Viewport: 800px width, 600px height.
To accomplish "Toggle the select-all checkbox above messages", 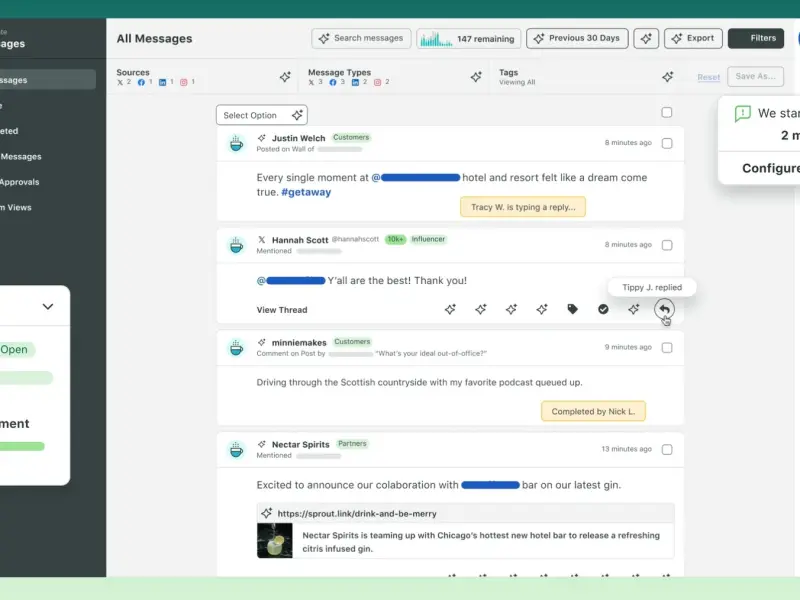I will click(x=667, y=113).
